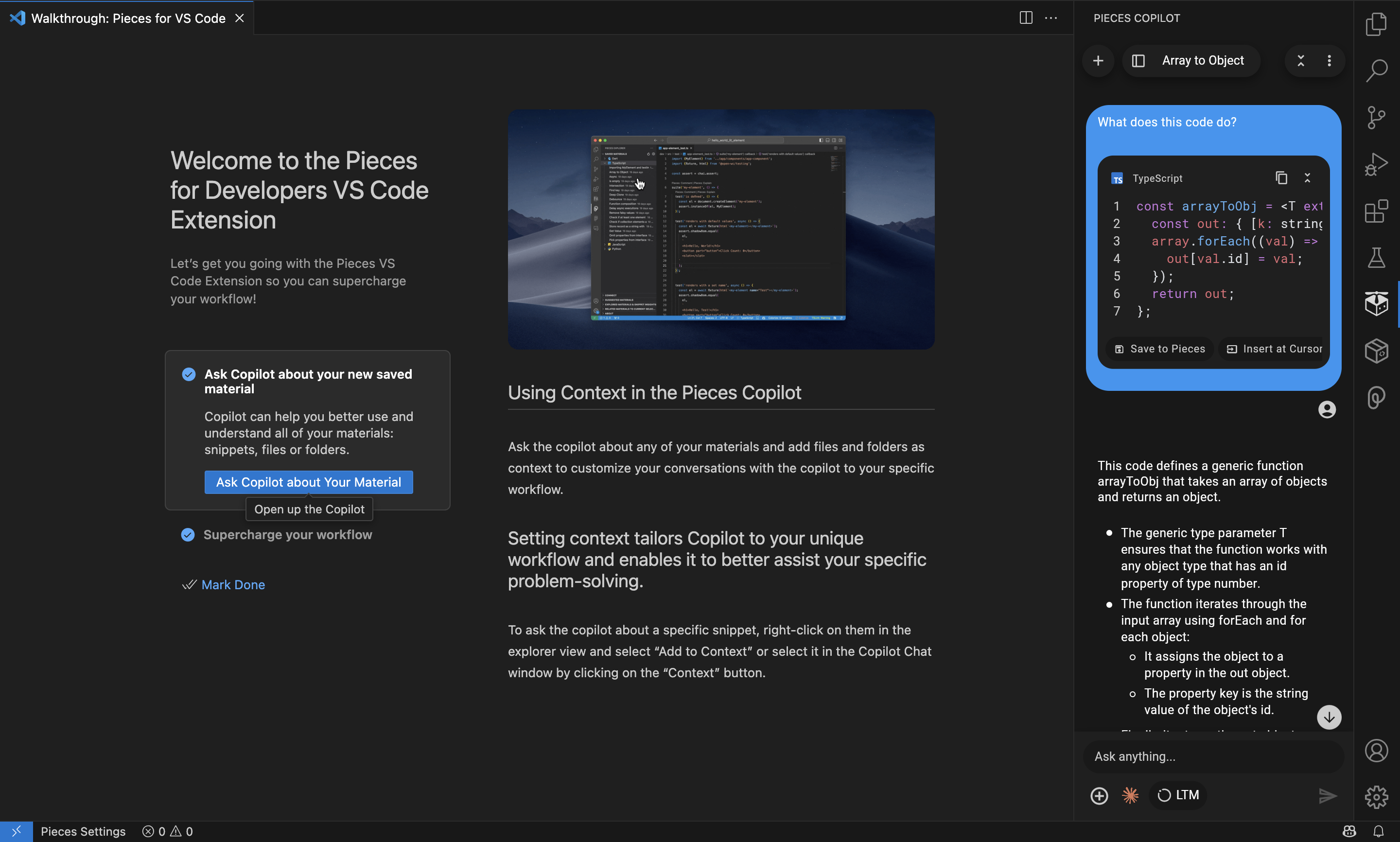Click the Array to Object chat title
1400x842 pixels.
coord(1203,61)
